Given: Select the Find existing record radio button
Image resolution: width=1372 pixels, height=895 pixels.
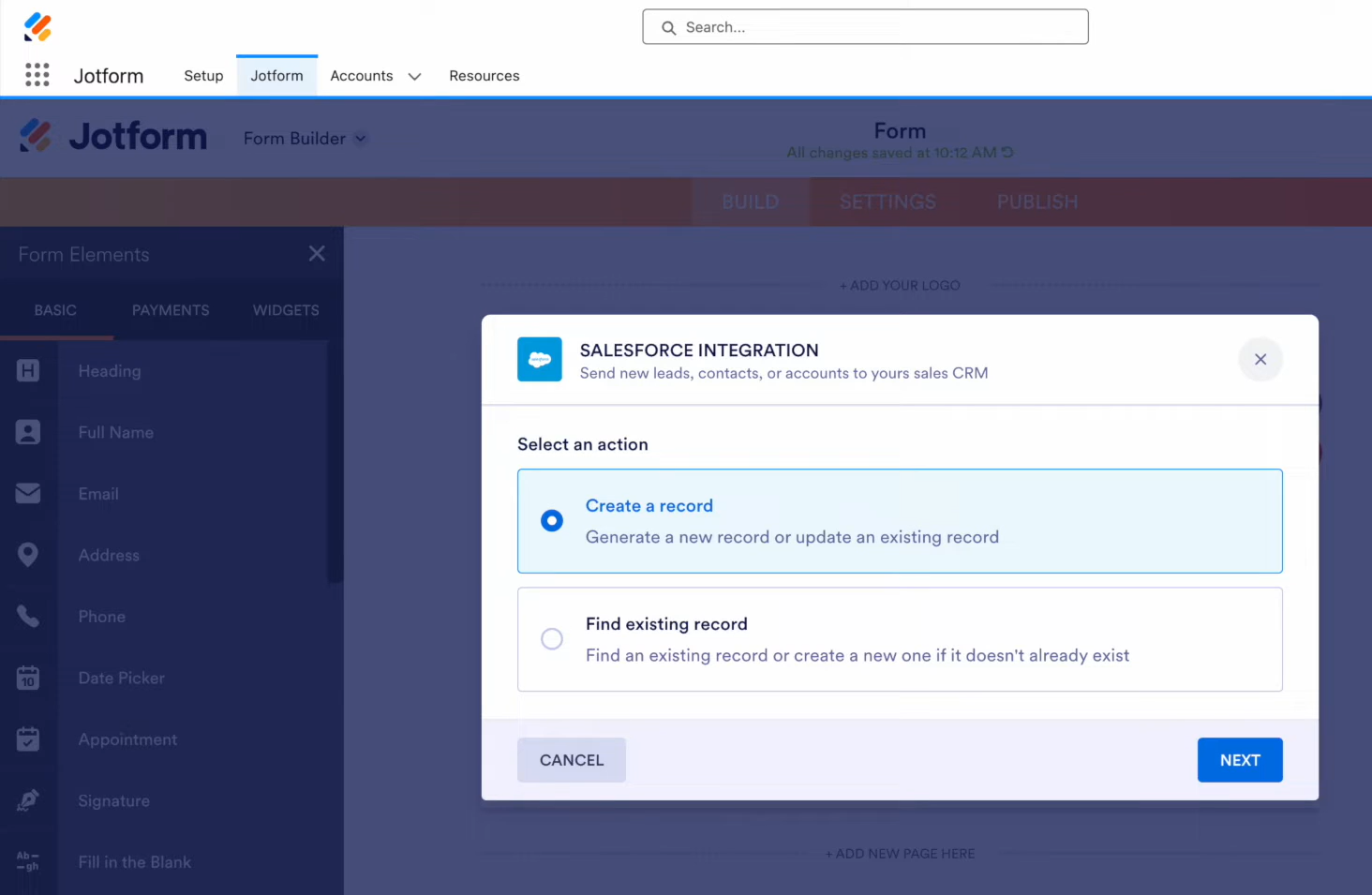Looking at the screenshot, I should (552, 638).
